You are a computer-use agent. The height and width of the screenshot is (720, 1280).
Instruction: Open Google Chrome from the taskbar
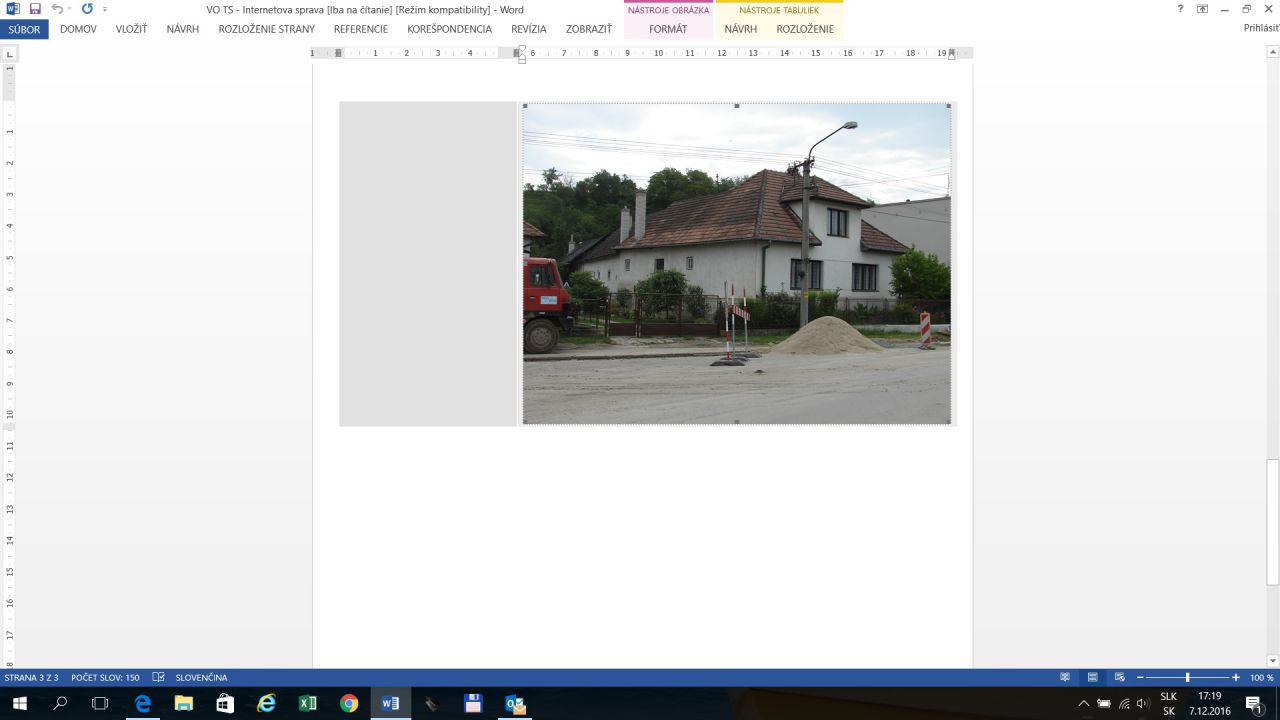point(349,704)
